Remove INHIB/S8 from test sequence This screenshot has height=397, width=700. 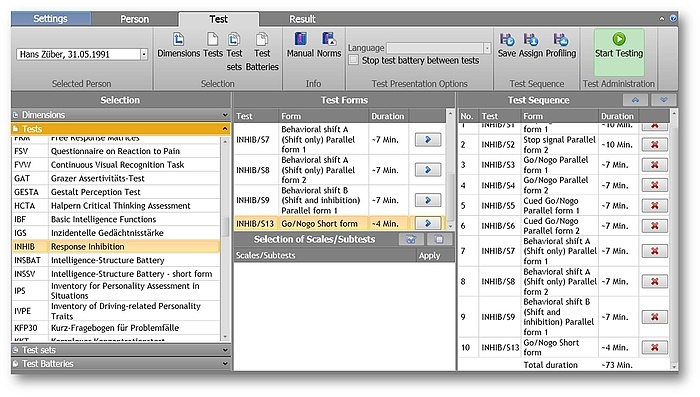(x=654, y=281)
